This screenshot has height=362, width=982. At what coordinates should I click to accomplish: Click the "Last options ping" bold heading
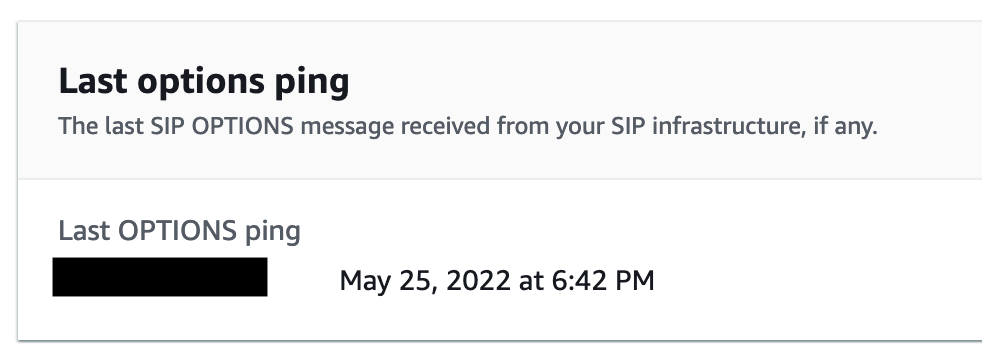click(x=204, y=81)
